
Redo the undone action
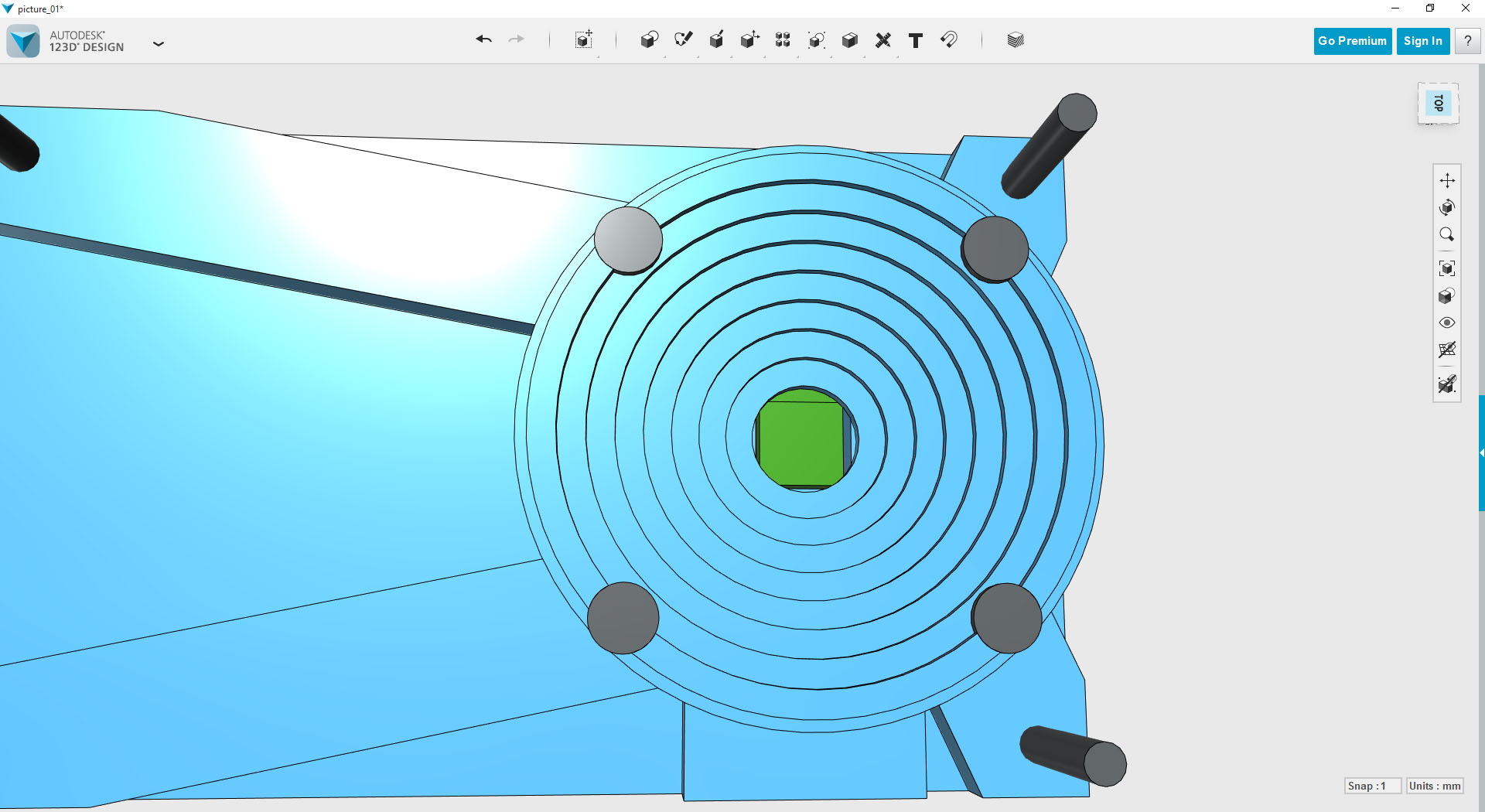click(516, 39)
